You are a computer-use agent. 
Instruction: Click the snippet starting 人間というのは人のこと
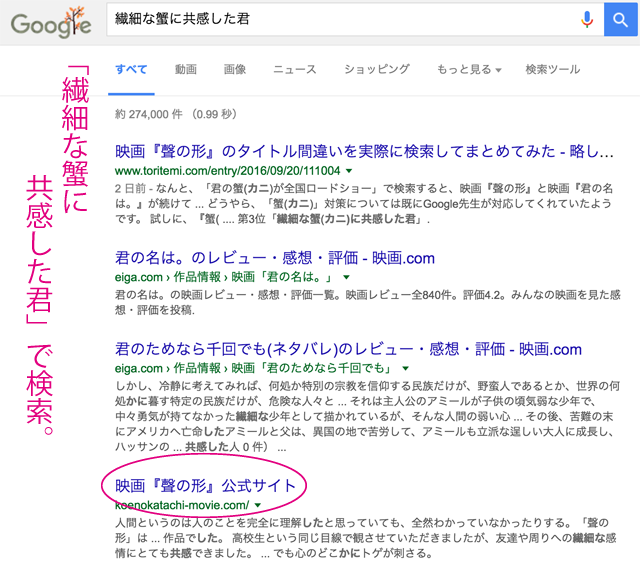coord(365,538)
